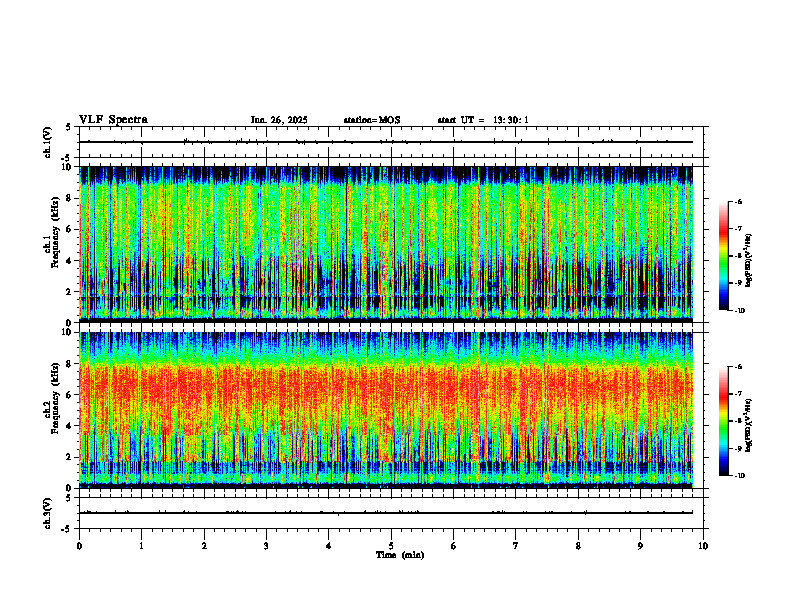Click the "-7" label on ch.1 color bar
This screenshot has height=612, width=792.
pos(739,229)
